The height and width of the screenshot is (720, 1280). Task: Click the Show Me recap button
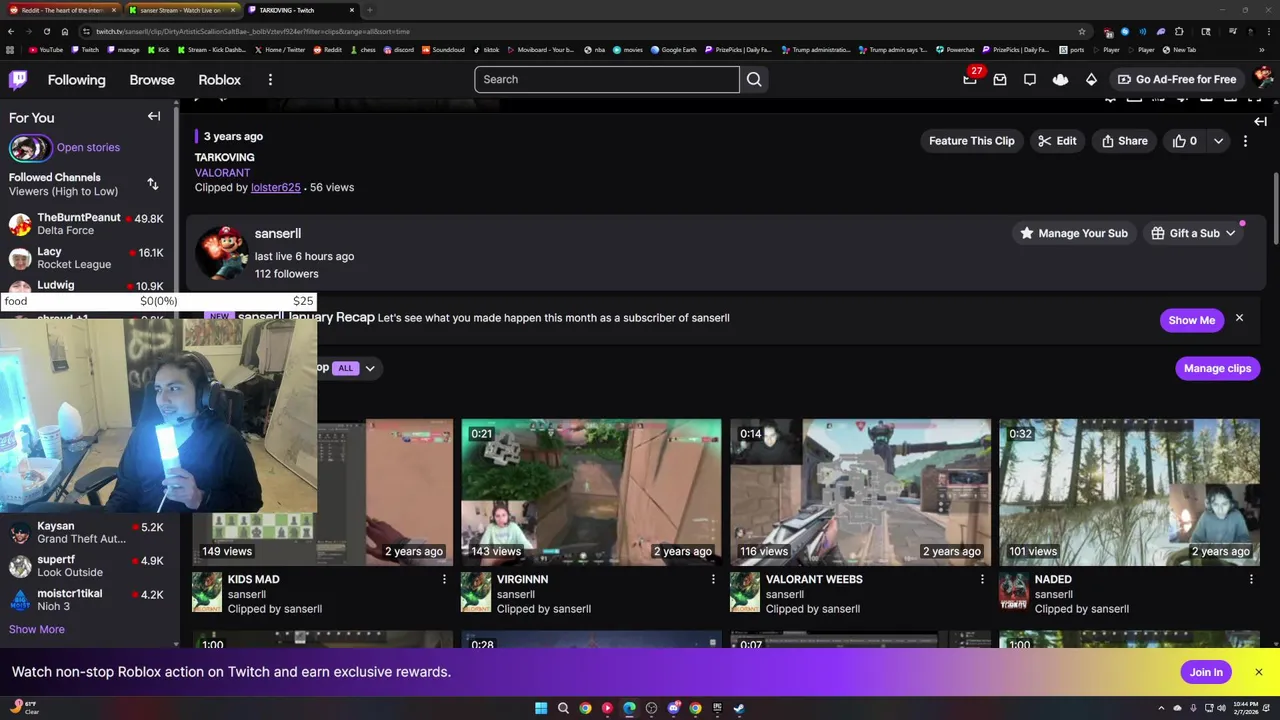[x=1192, y=320]
